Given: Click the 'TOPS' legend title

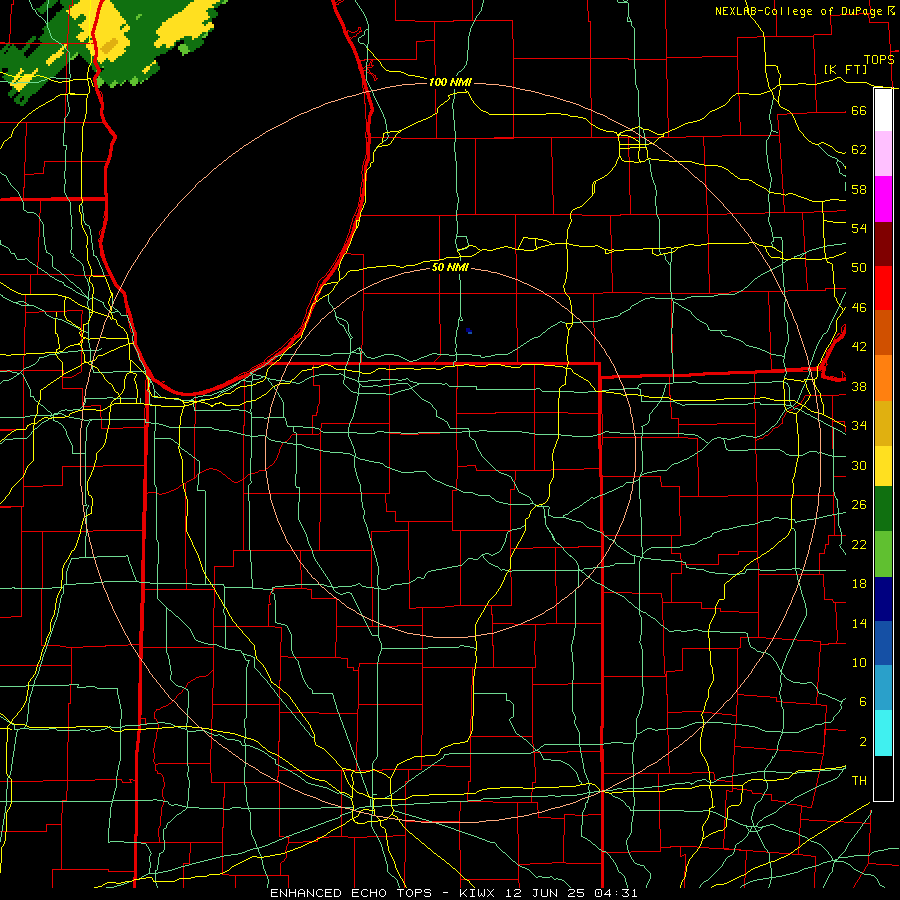Looking at the screenshot, I should 879,60.
